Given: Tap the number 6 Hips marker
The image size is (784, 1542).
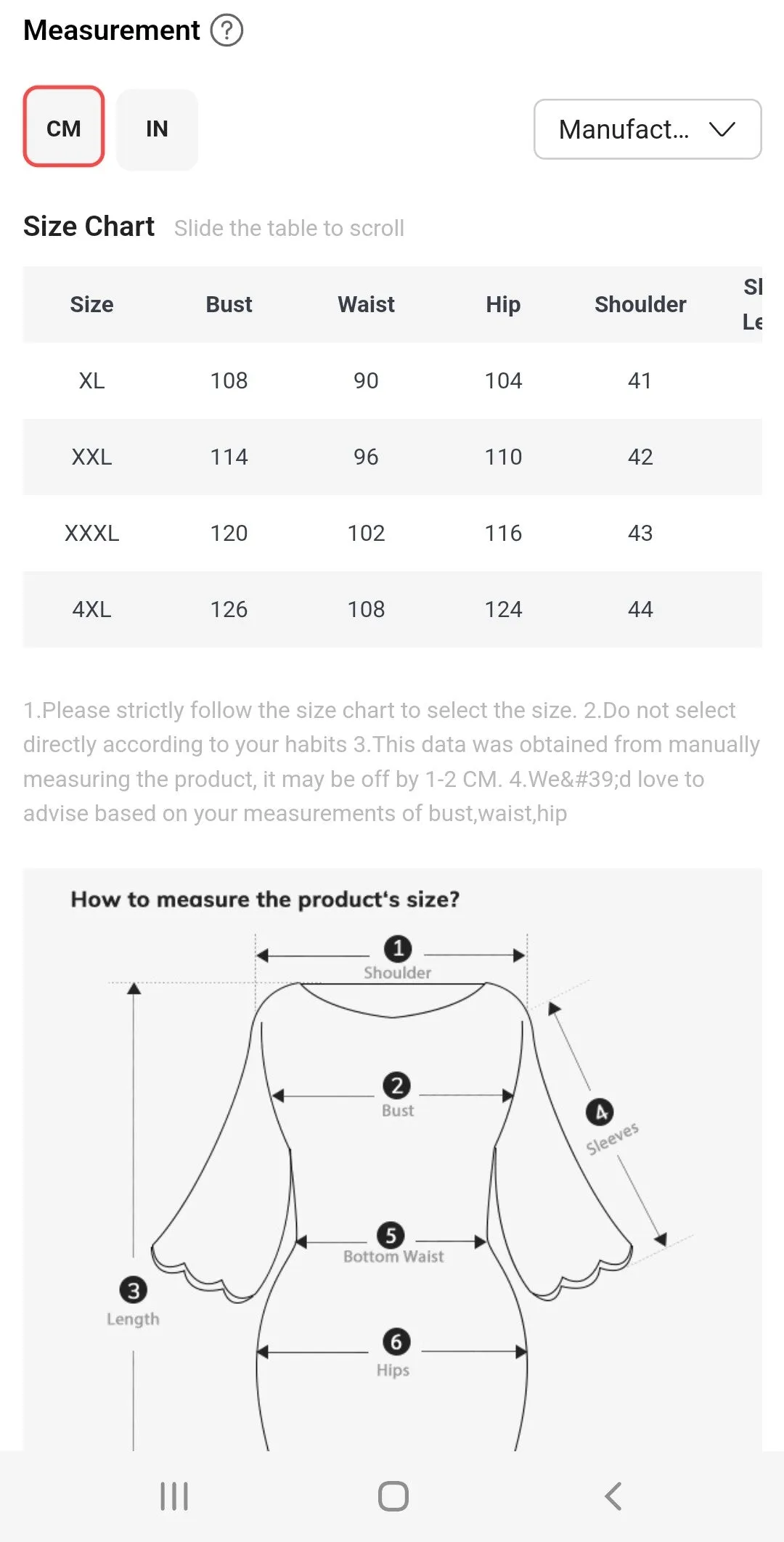Looking at the screenshot, I should tap(396, 1341).
